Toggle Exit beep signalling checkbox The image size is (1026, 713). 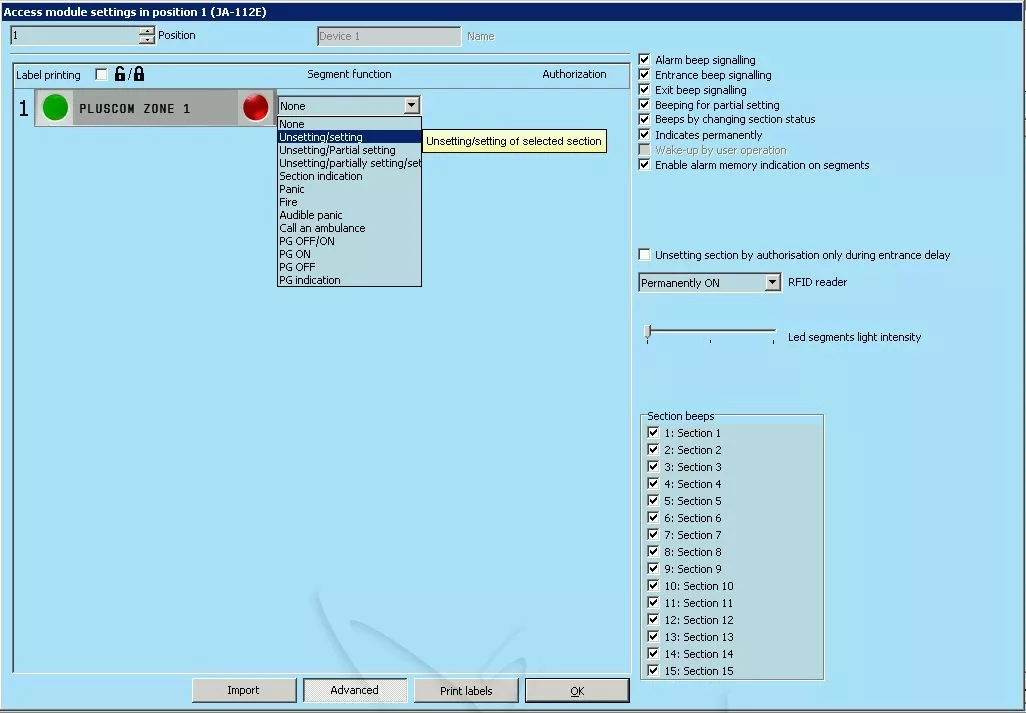click(645, 90)
